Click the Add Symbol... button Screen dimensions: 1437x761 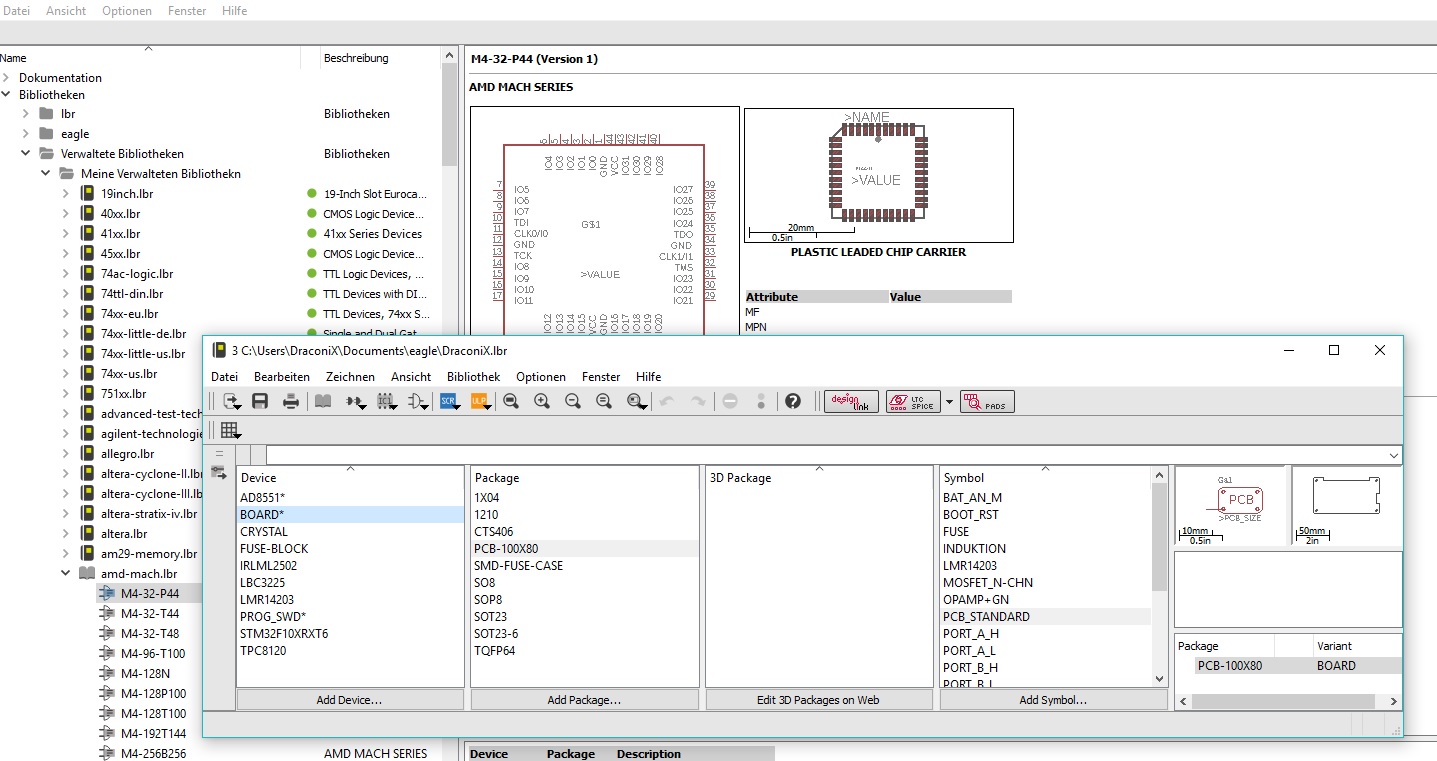(1053, 700)
